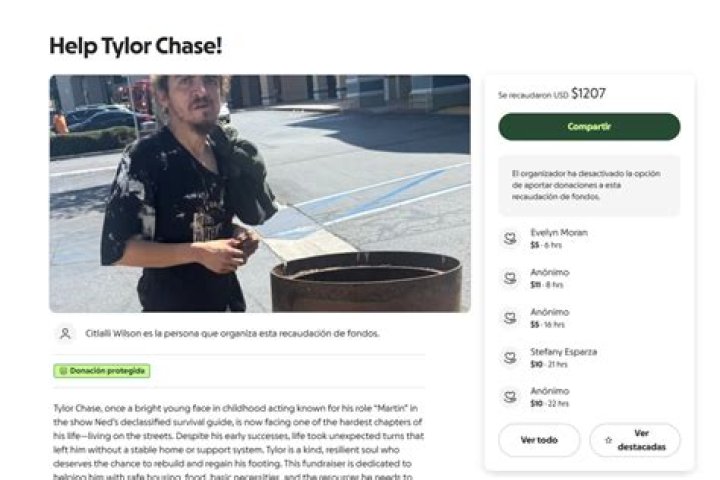The width and height of the screenshot is (720, 480).
Task: Click the green shield icon in Donación protegida
Action: 63,371
